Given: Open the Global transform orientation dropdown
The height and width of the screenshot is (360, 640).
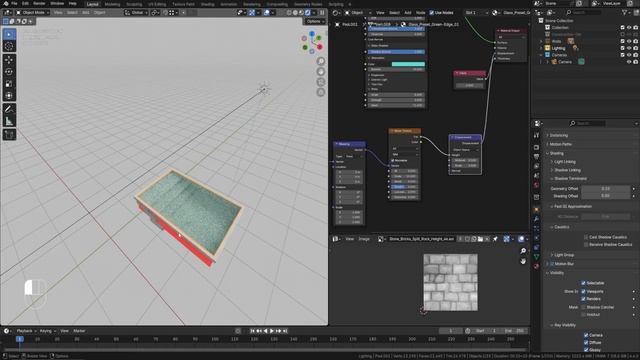Looking at the screenshot, I should pyautogui.click(x=136, y=13).
